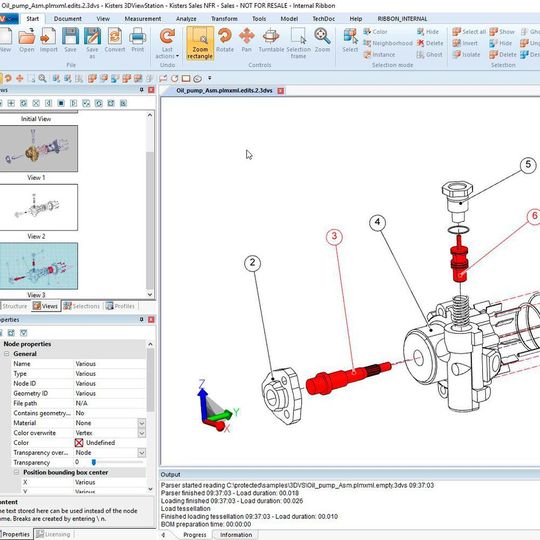Select the Turntable control
The width and height of the screenshot is (540, 540).
pos(271,40)
